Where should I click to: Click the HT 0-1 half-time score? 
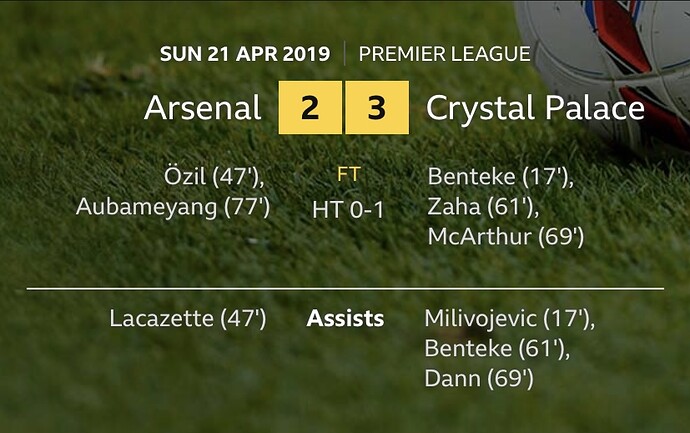tap(348, 210)
